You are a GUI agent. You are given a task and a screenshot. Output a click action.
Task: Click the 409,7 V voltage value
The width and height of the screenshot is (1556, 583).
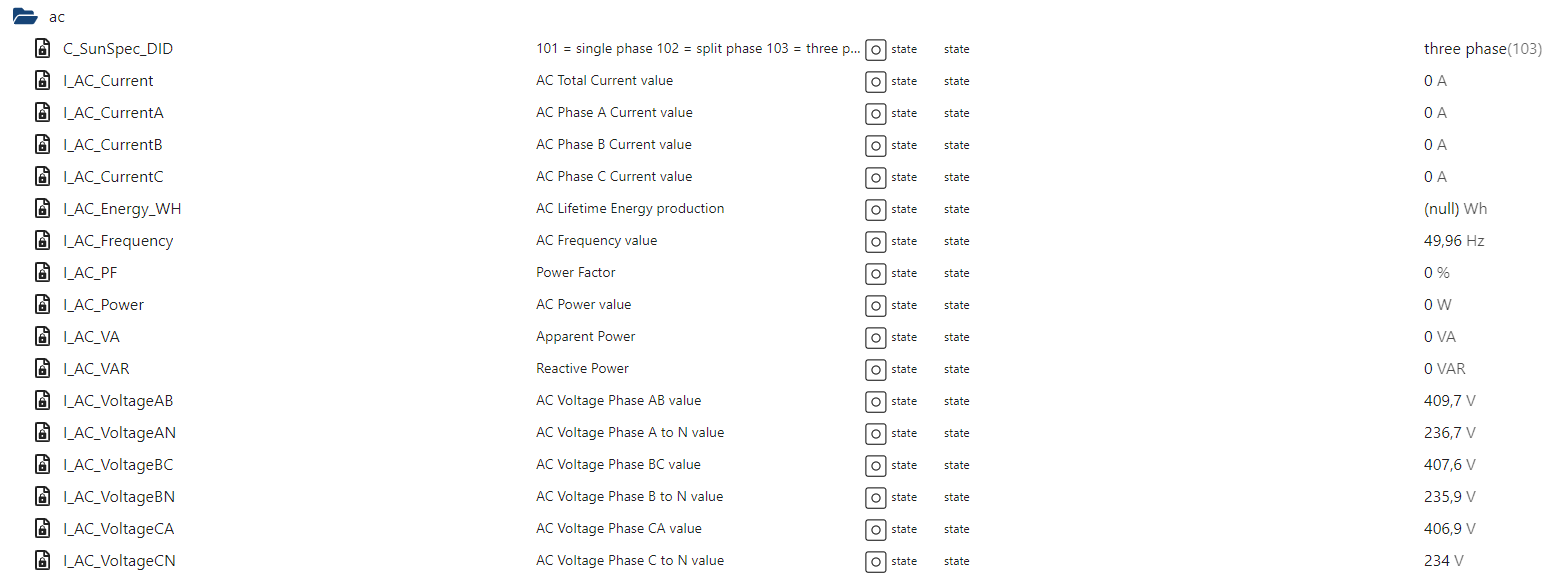[1449, 400]
